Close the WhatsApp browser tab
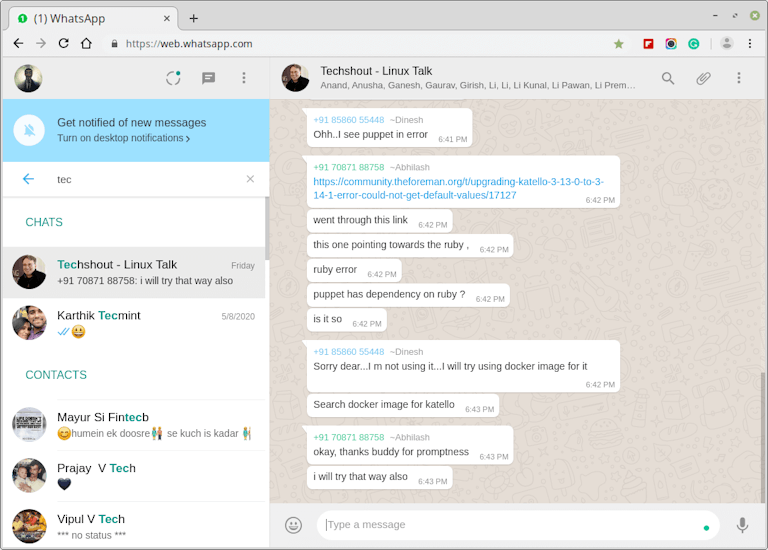This screenshot has width=768, height=550. point(167,19)
